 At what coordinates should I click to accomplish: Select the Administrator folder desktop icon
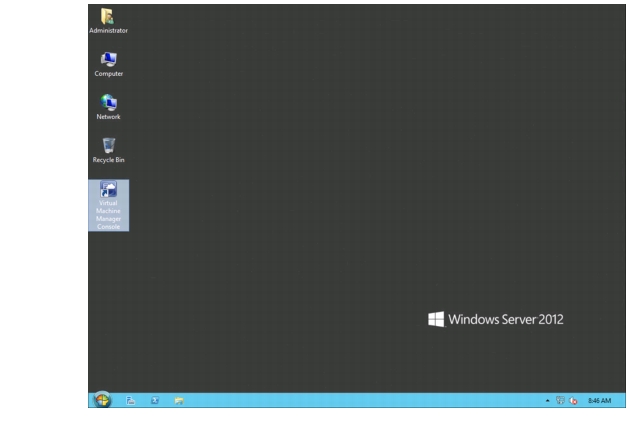(108, 21)
